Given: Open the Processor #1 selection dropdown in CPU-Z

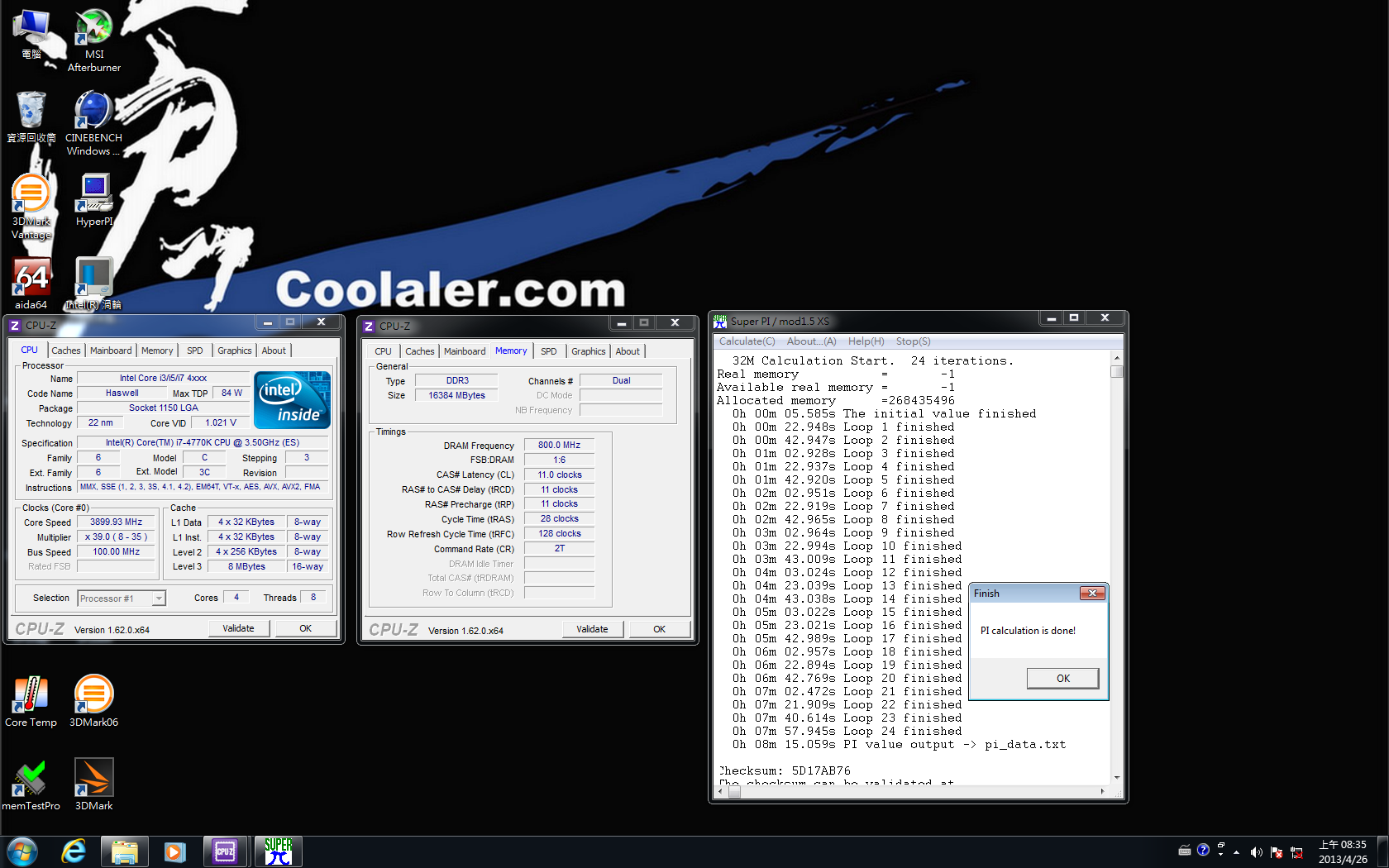Looking at the screenshot, I should pyautogui.click(x=121, y=598).
